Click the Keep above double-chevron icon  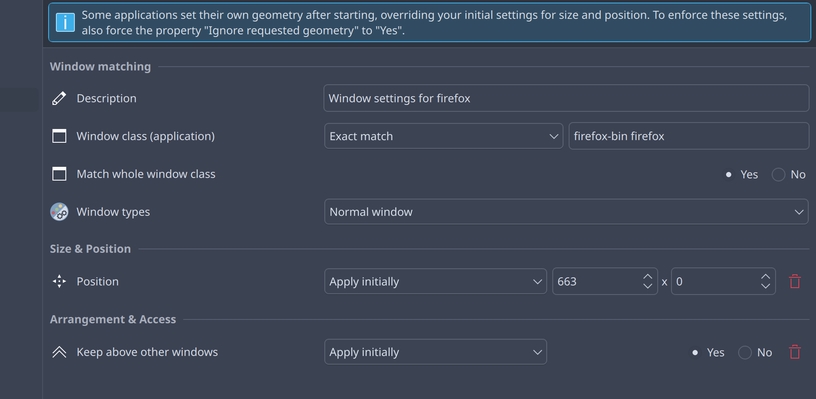click(59, 352)
